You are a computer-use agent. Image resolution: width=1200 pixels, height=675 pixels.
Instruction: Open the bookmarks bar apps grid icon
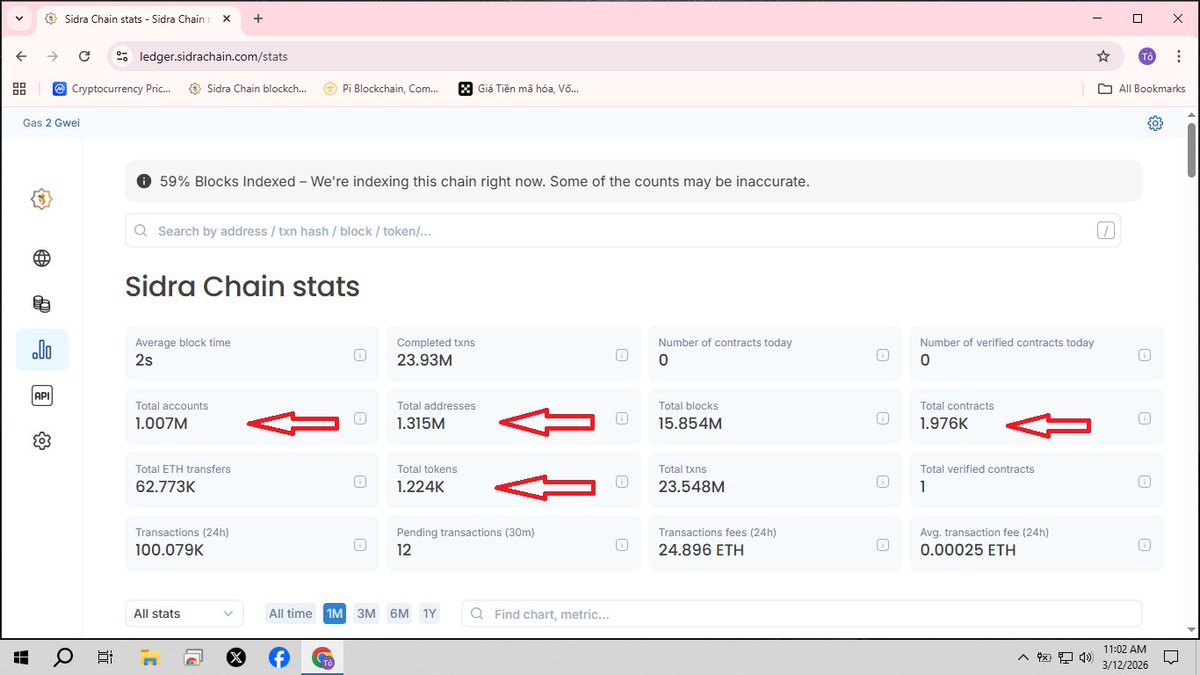[19, 89]
